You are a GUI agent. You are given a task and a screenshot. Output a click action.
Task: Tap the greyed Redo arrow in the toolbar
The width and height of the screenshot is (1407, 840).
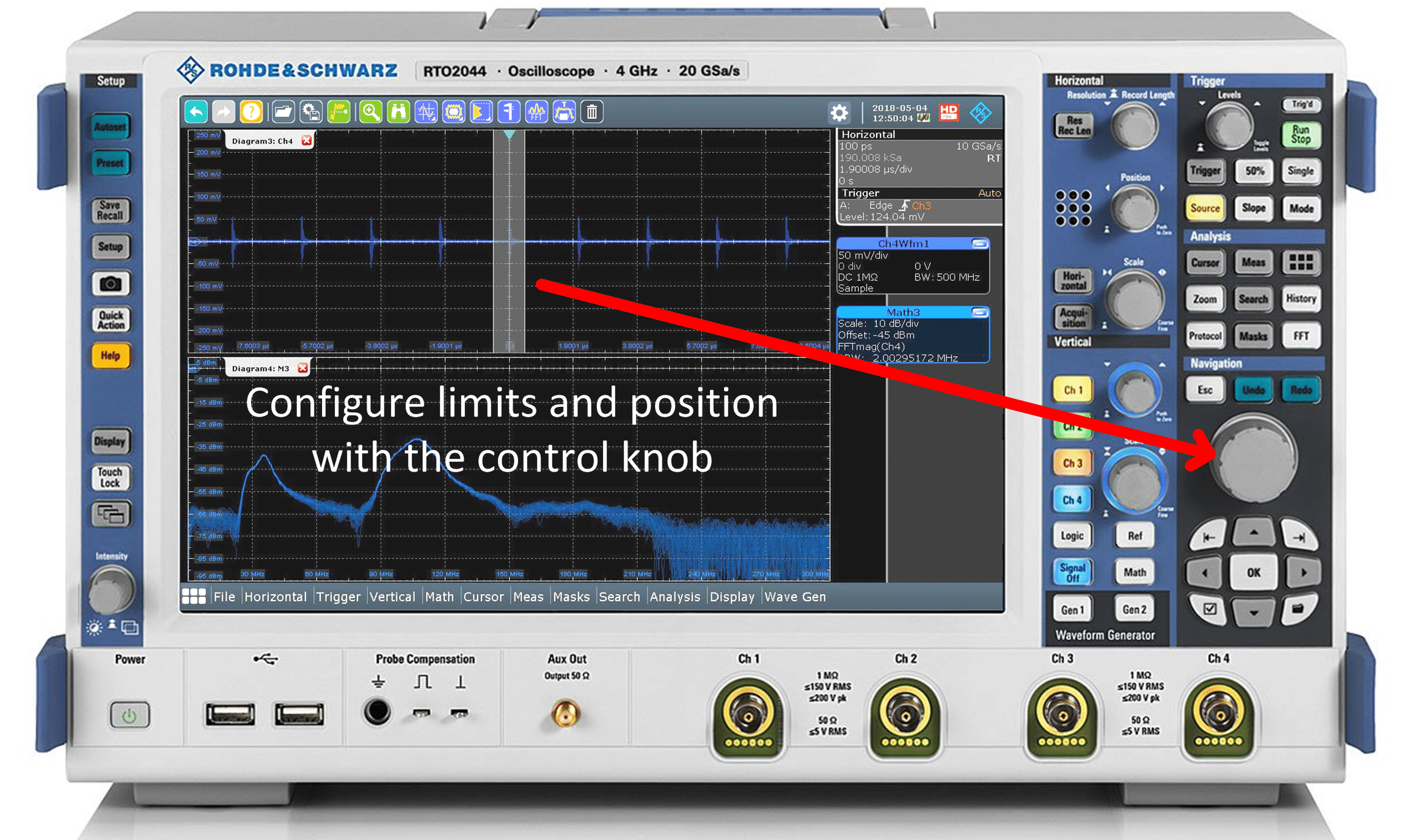point(224,112)
